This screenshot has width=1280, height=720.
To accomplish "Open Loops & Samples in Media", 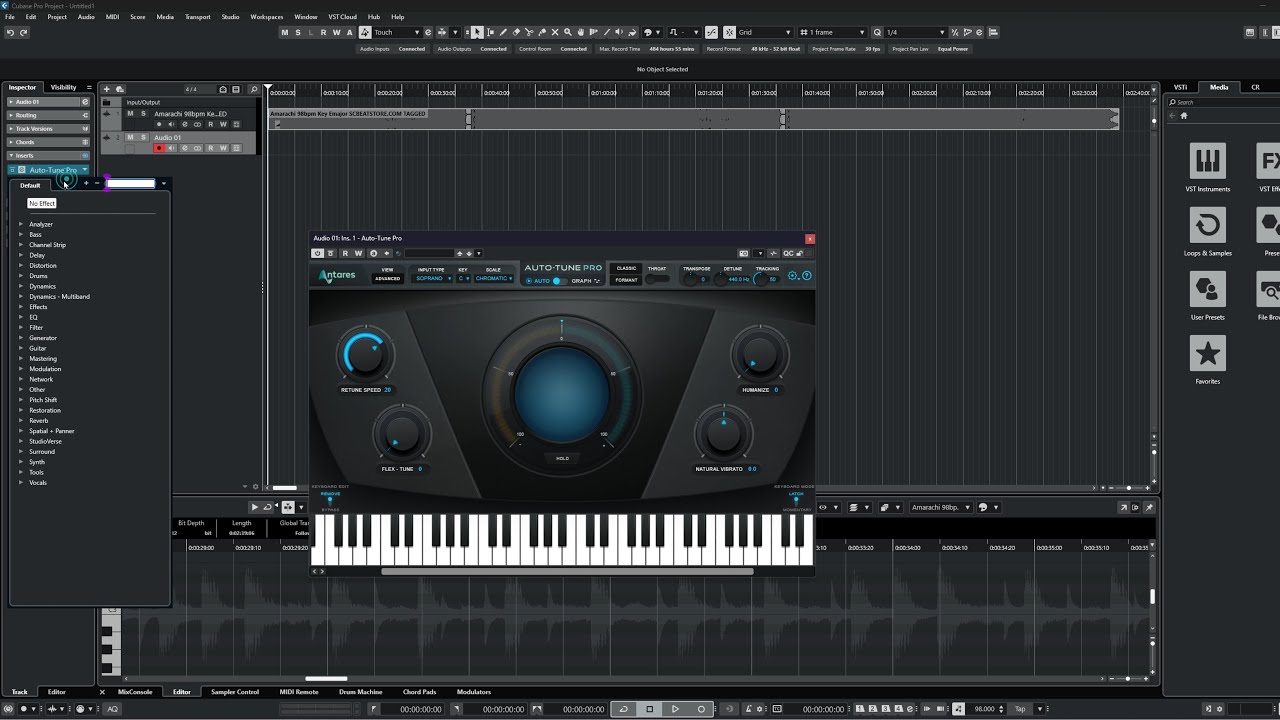I will tap(1207, 225).
